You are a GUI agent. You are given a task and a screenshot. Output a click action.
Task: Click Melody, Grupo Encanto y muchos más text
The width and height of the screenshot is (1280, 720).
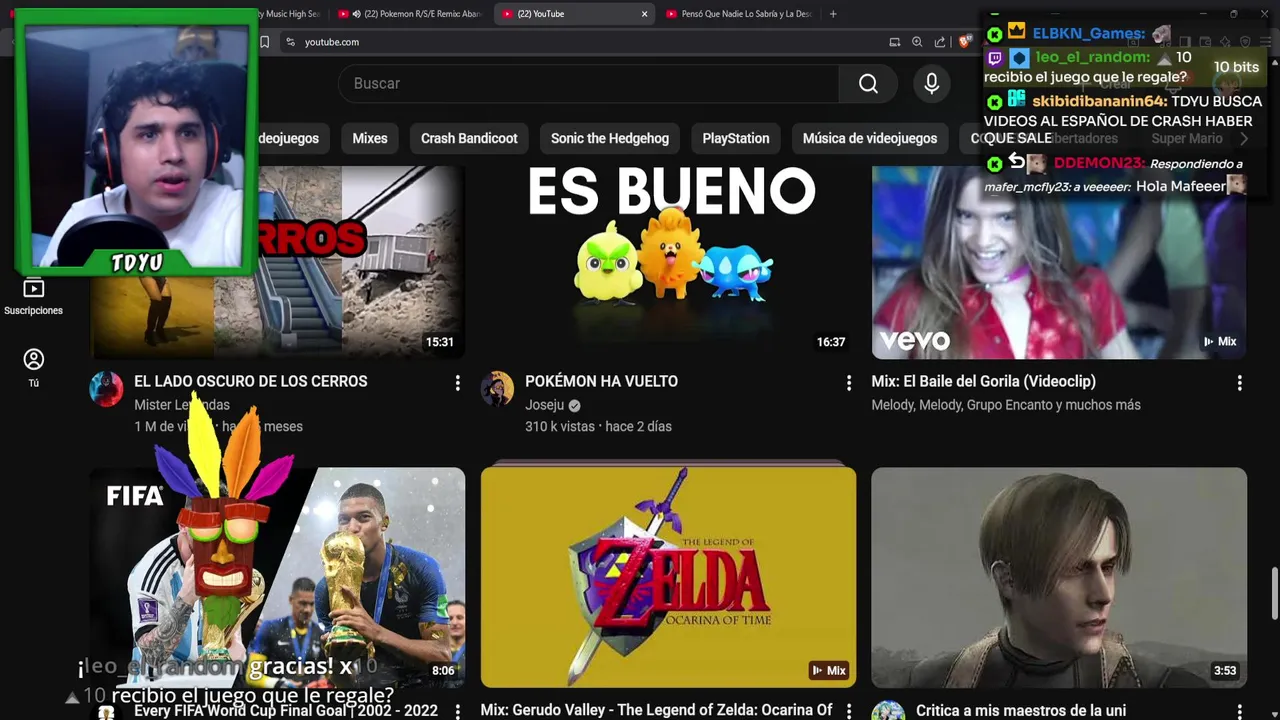click(x=1006, y=405)
